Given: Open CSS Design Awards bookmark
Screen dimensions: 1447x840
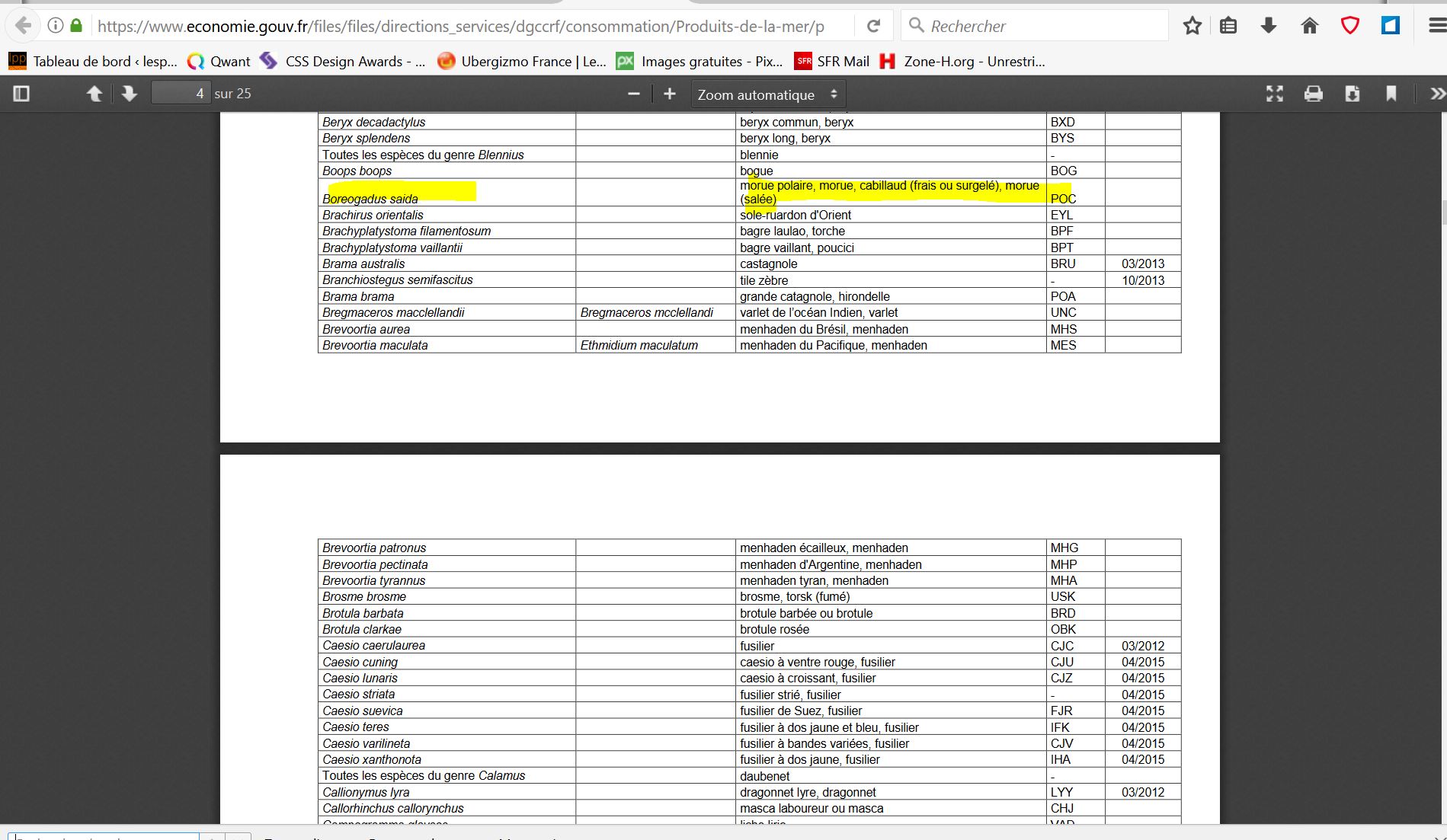Looking at the screenshot, I should (343, 62).
